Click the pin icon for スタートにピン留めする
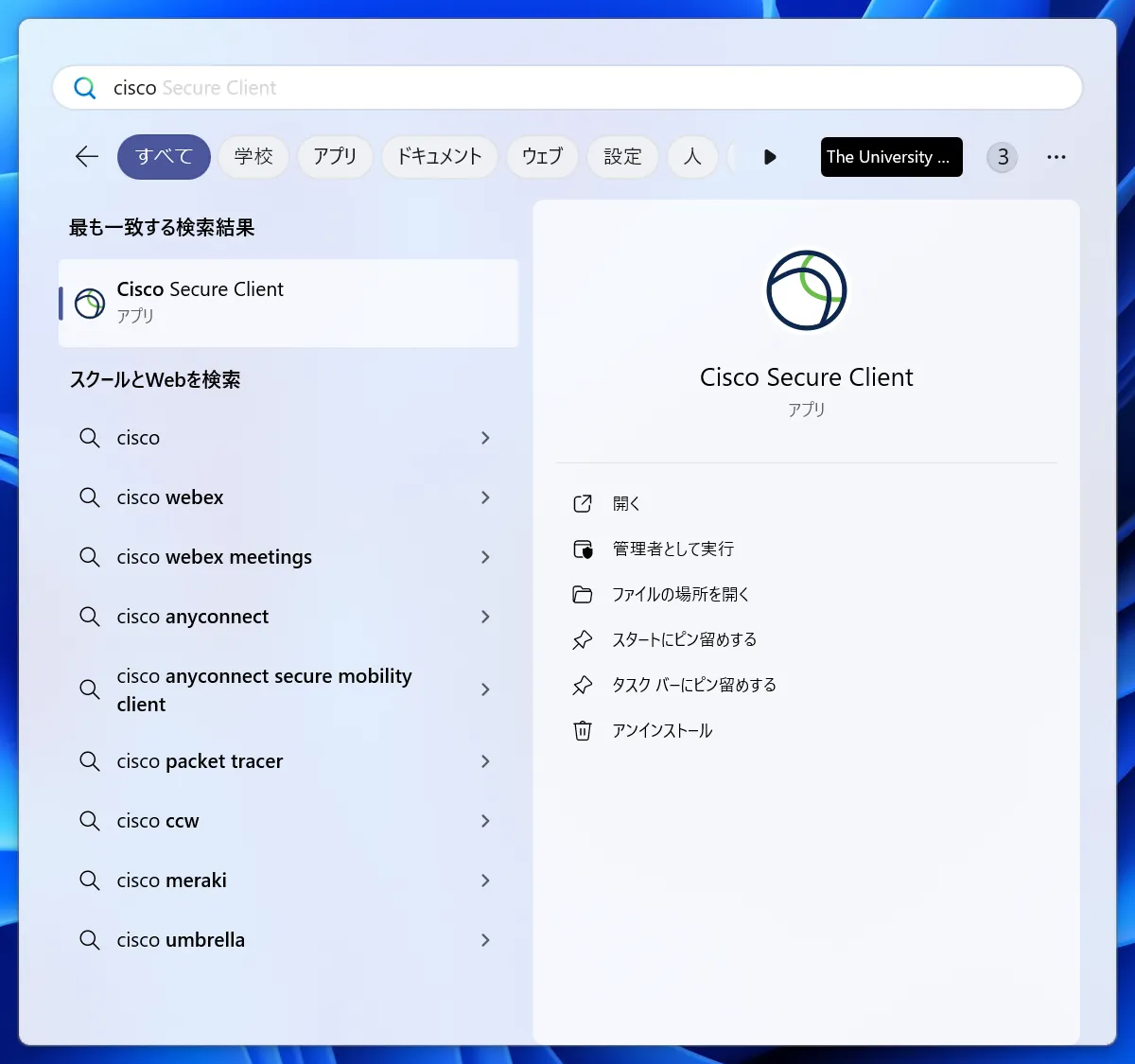1135x1064 pixels. click(x=583, y=640)
